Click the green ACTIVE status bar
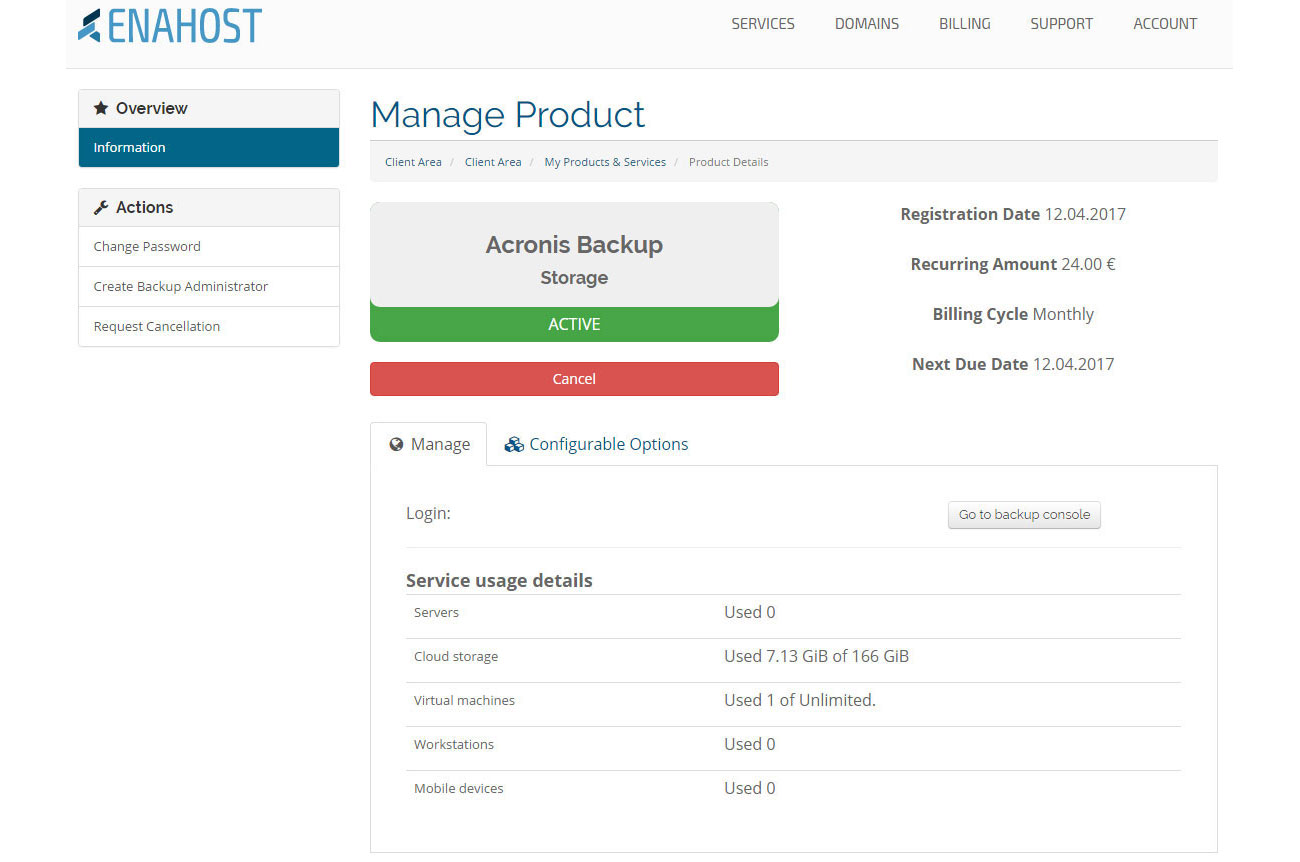The image size is (1300, 862). click(x=574, y=324)
